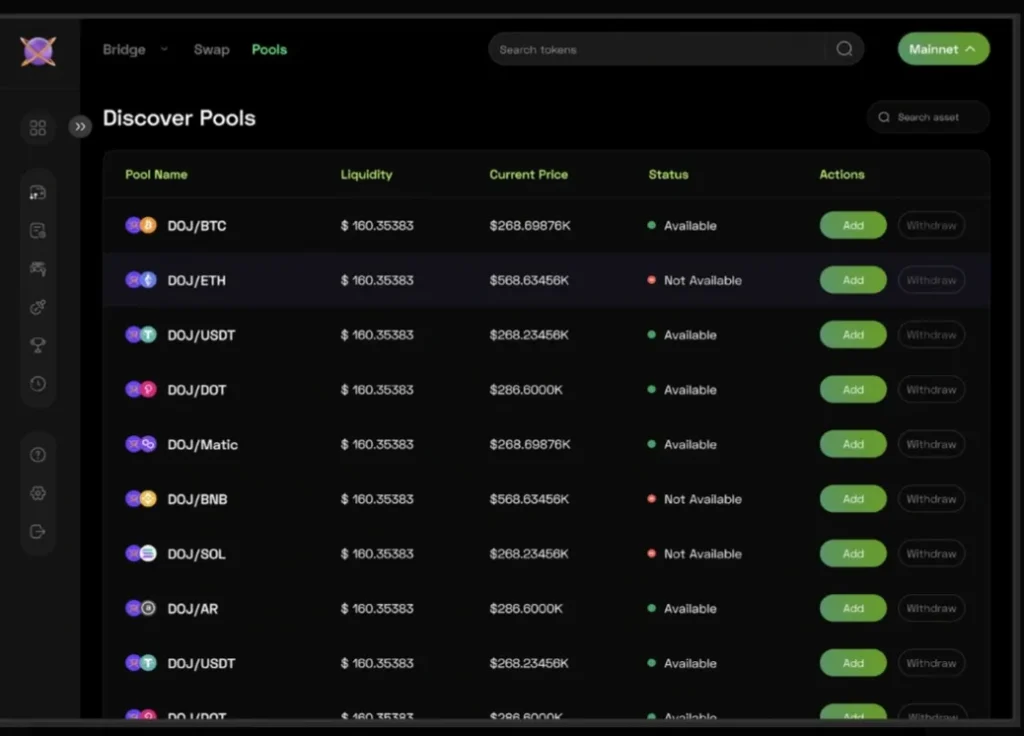
Task: Click the Actions column header
Action: click(842, 174)
